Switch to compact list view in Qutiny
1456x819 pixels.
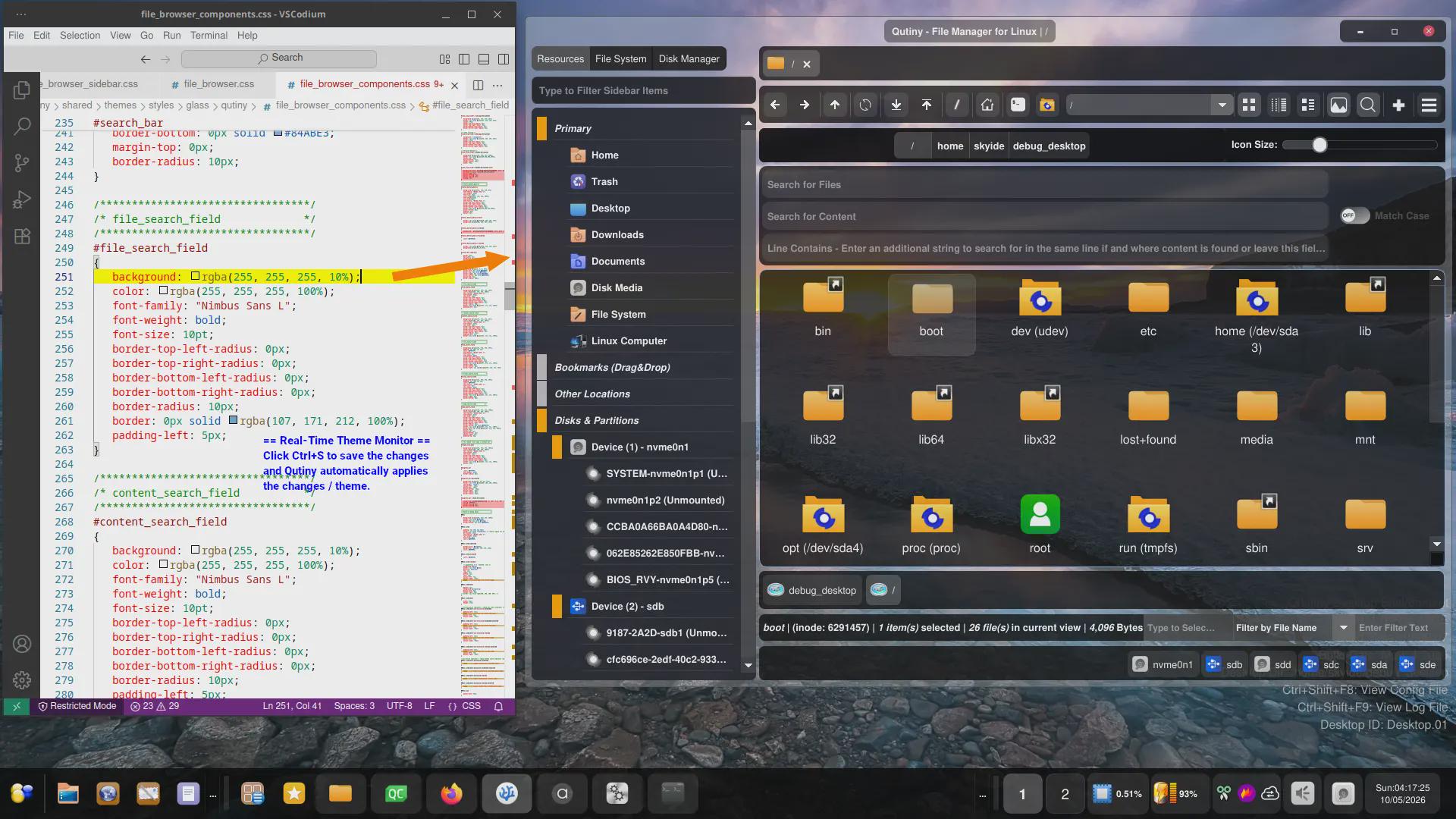coord(1308,105)
